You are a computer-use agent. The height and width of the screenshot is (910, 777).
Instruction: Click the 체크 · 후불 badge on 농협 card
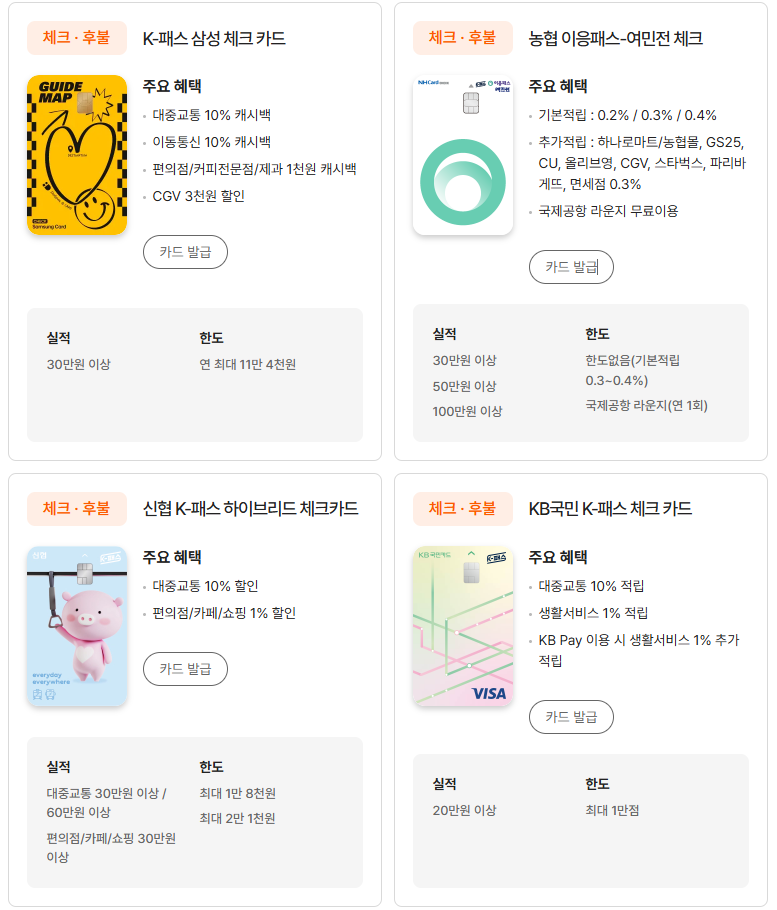coord(463,38)
